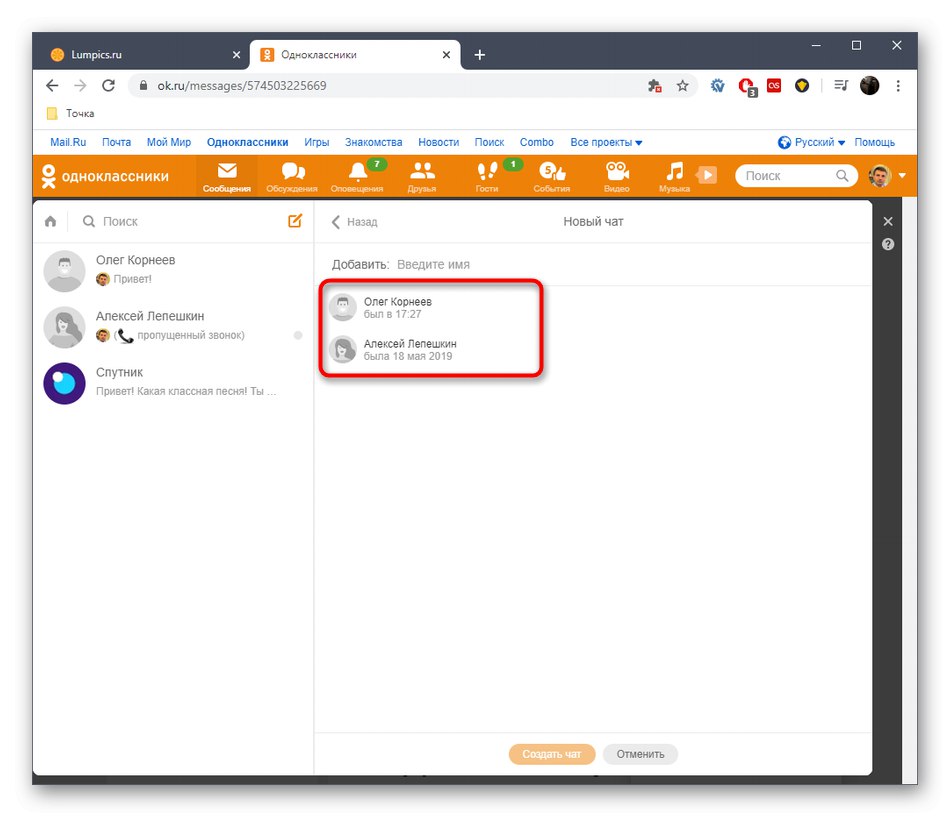Expand user profile menu arrow
Viewport: 950px width, 817px height.
(x=902, y=175)
